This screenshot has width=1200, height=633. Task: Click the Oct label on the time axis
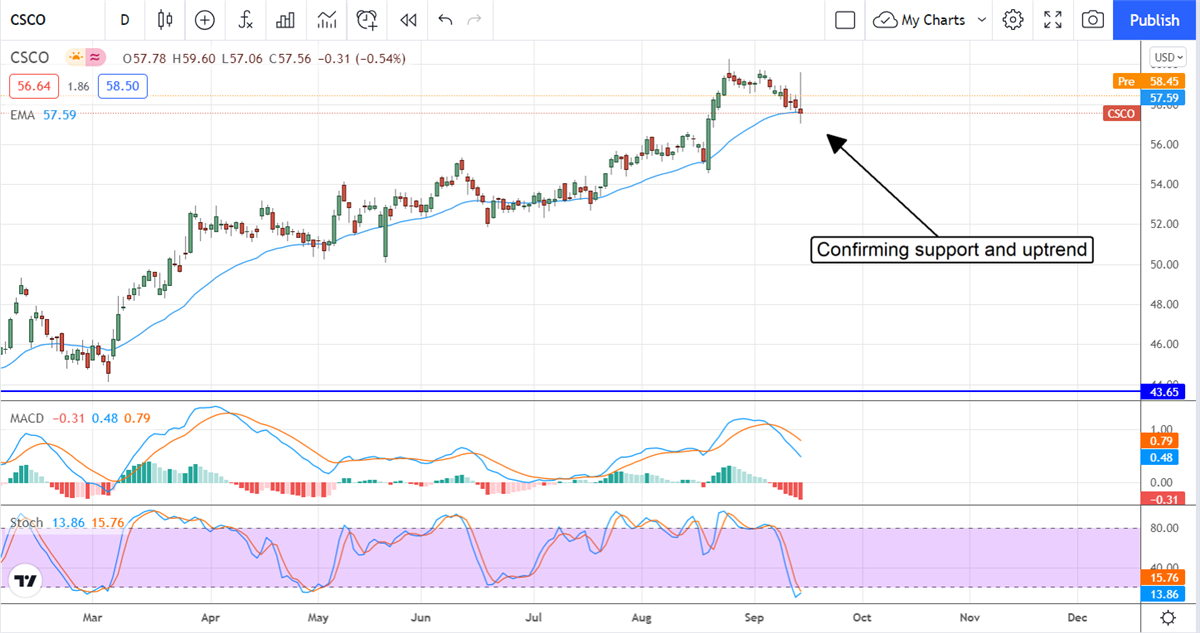point(861,618)
